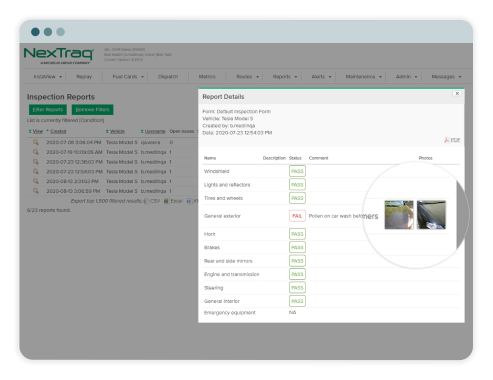Click PASS for Rear and side mirrors
Screen dimensions: 493x380
(297, 261)
